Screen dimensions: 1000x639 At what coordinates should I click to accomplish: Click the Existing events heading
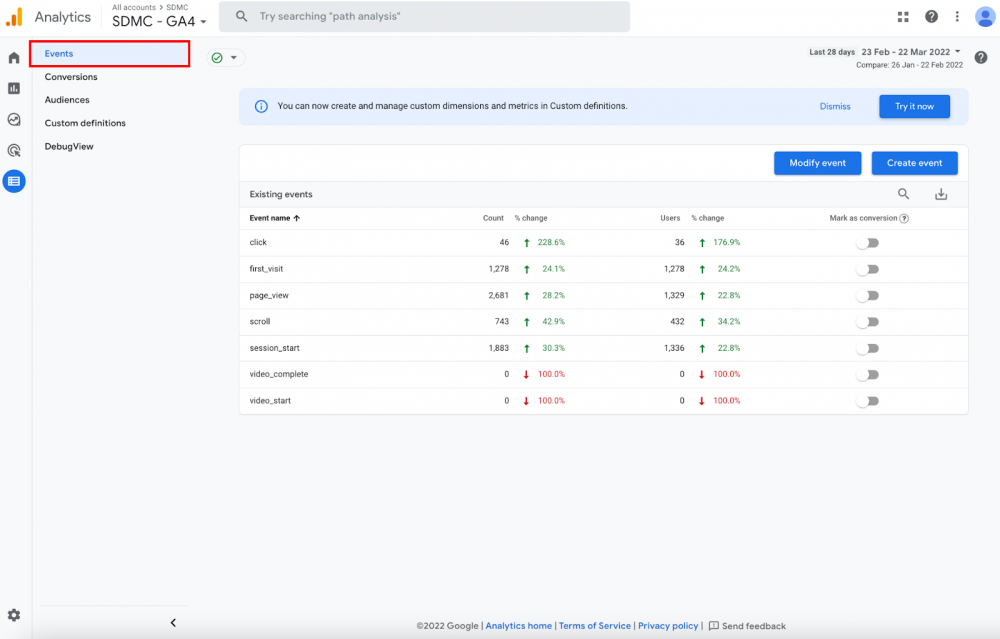[281, 195]
